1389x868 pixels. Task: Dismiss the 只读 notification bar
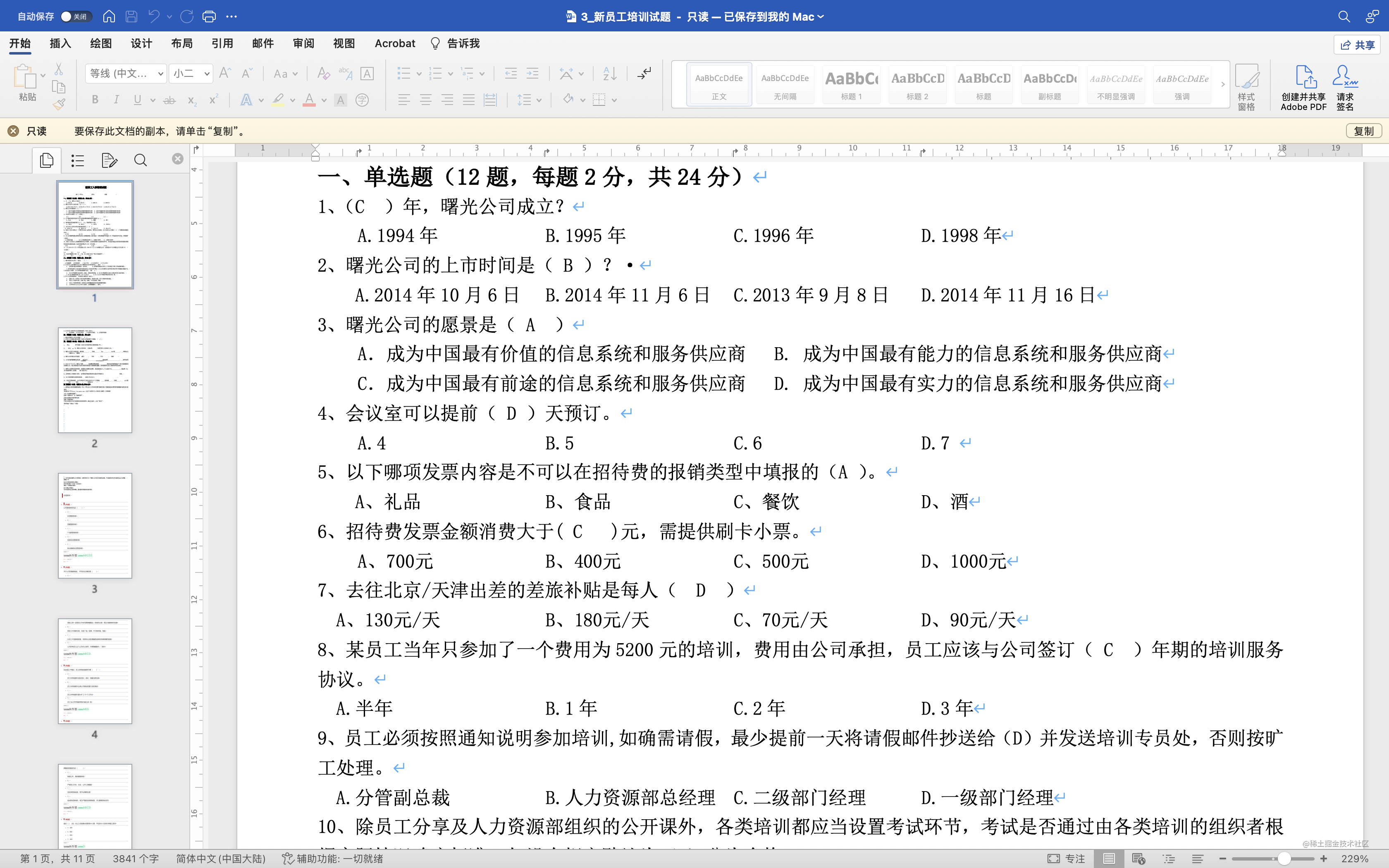tap(13, 131)
